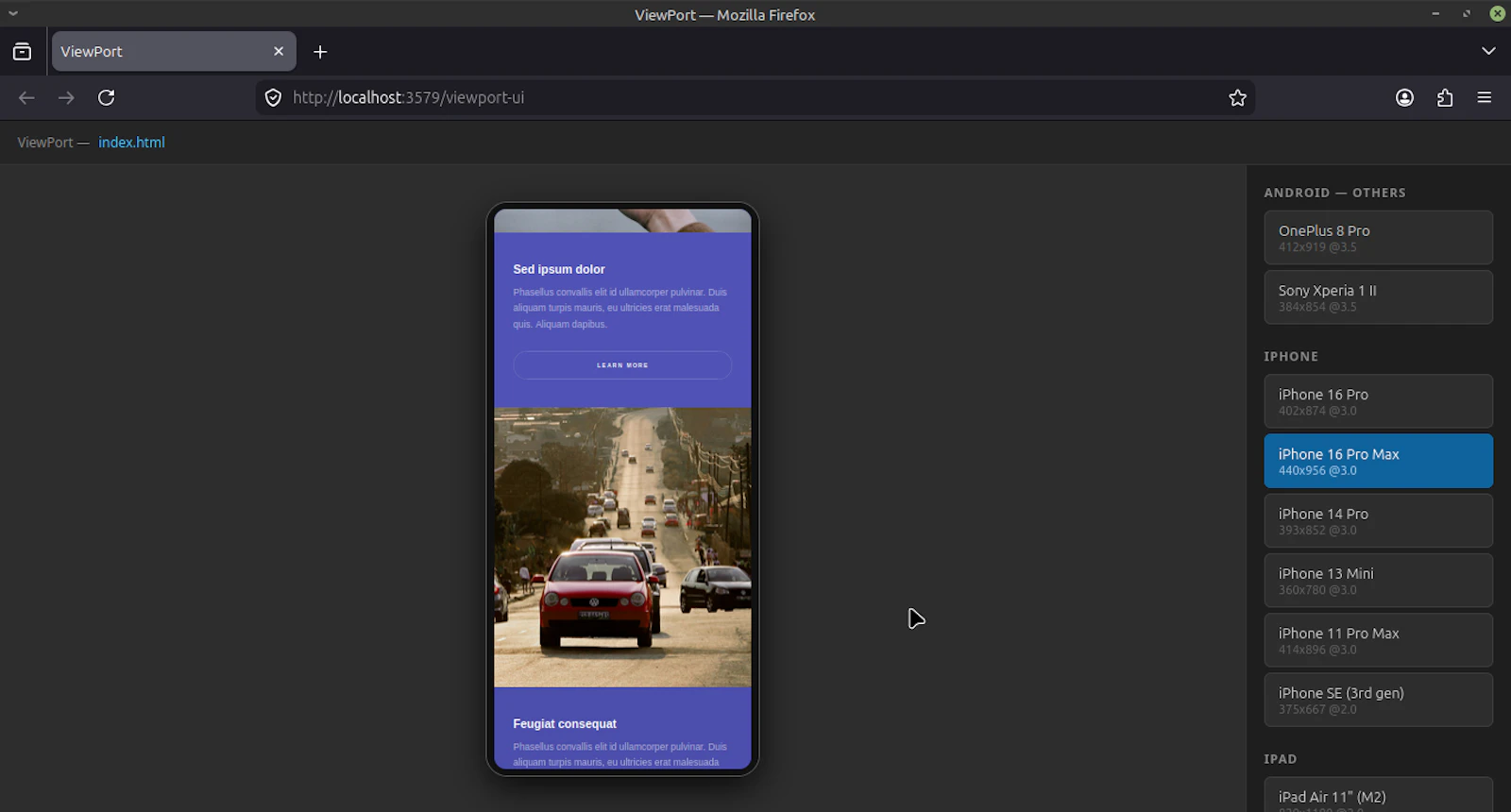
Task: Click the Sed ipsum dolor heading
Action: coord(559,269)
